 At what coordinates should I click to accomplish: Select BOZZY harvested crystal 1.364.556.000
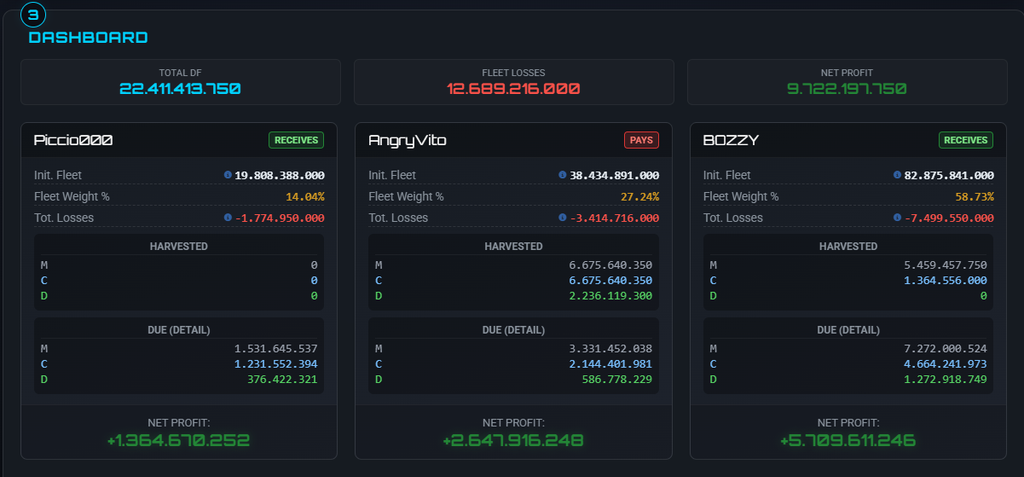point(944,280)
